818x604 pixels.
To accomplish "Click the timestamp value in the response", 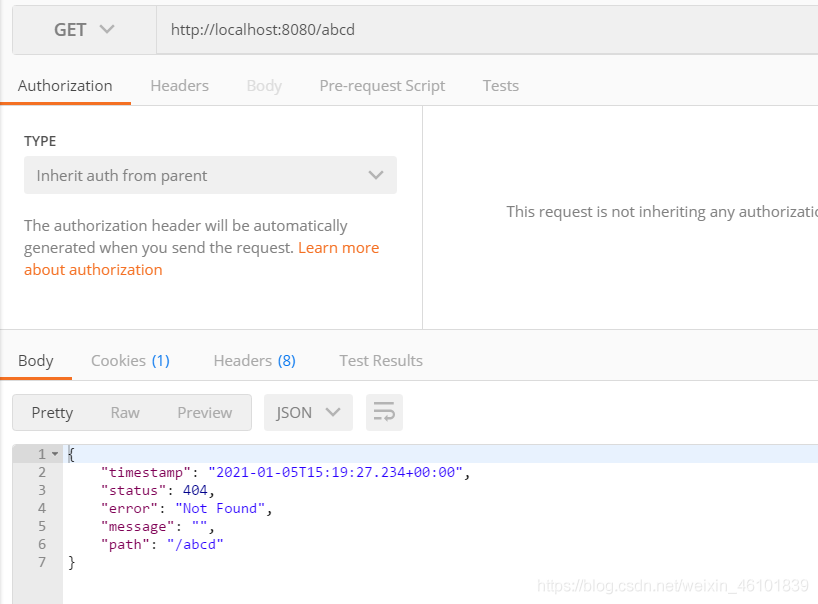I will (x=338, y=472).
